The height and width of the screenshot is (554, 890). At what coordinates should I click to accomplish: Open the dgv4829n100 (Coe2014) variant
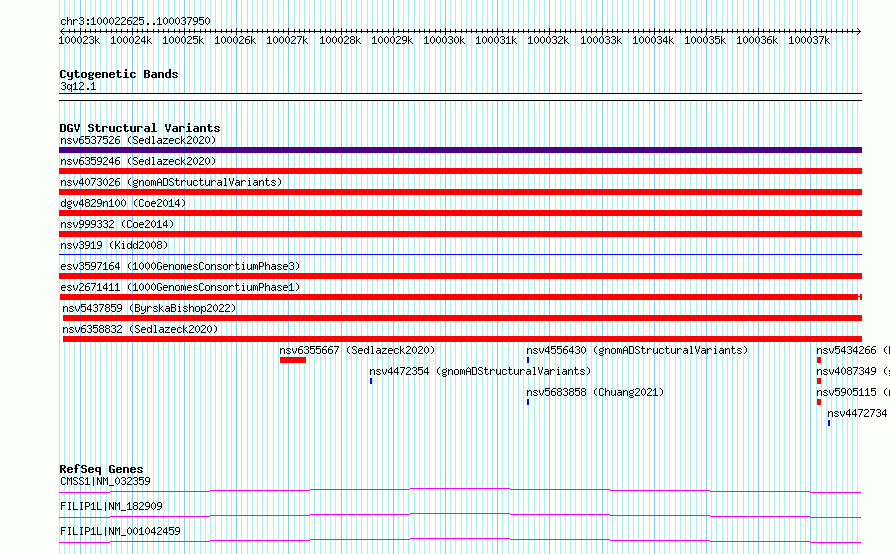point(123,203)
